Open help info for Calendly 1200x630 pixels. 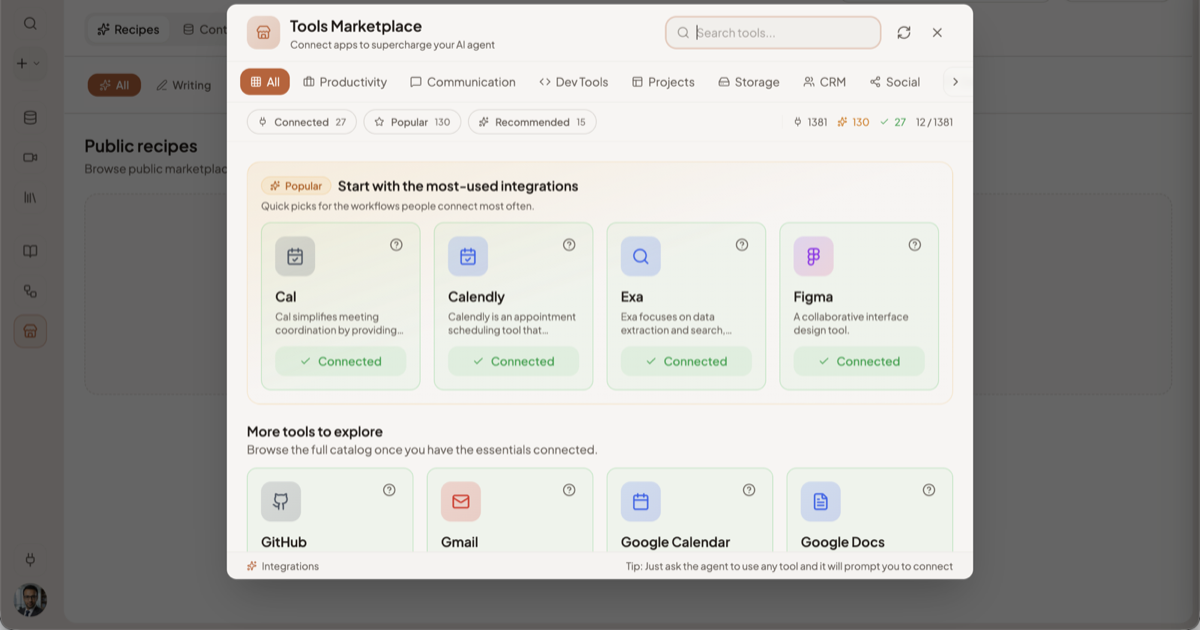(569, 245)
